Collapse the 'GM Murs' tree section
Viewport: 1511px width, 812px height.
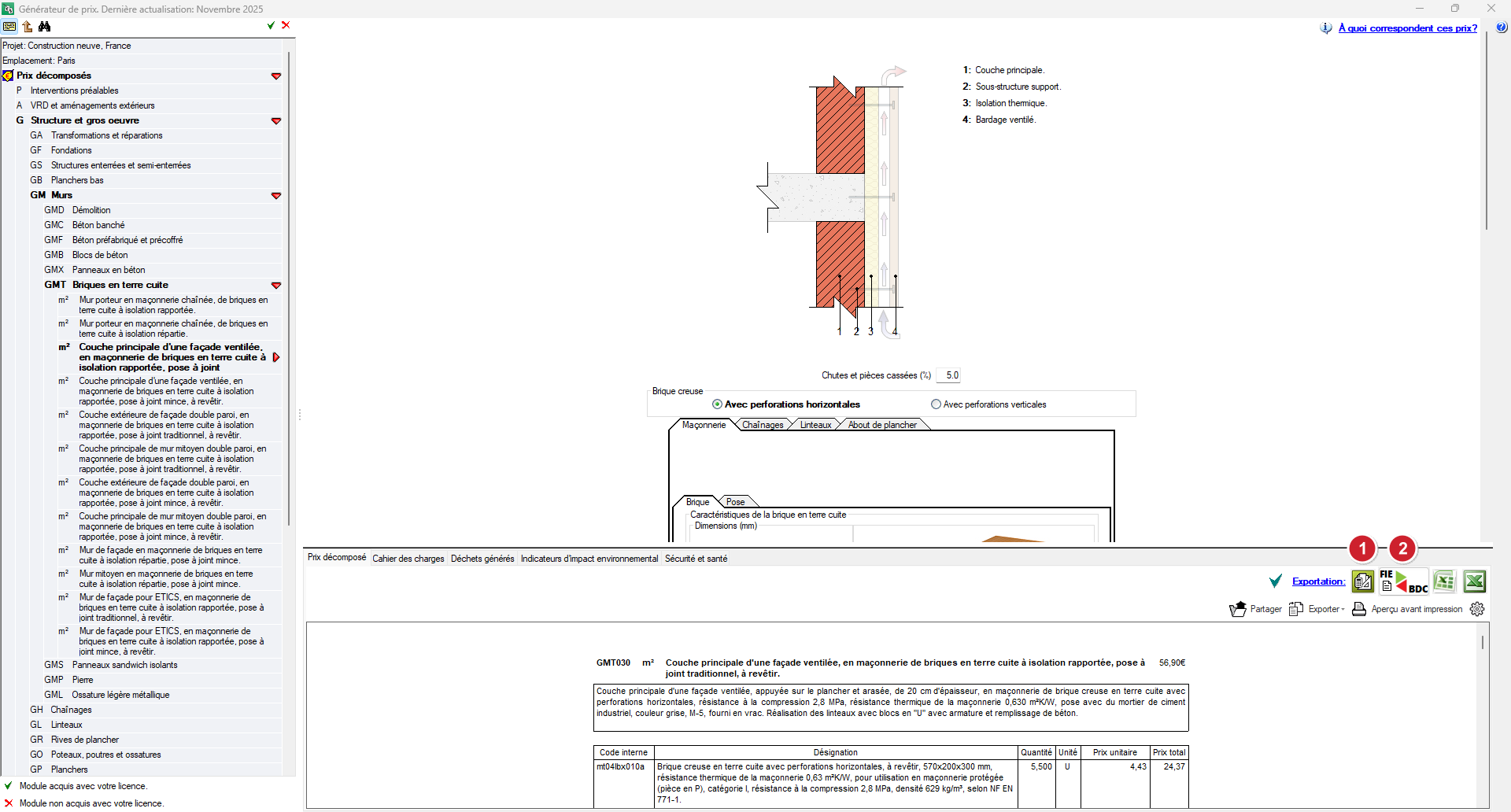pos(276,196)
